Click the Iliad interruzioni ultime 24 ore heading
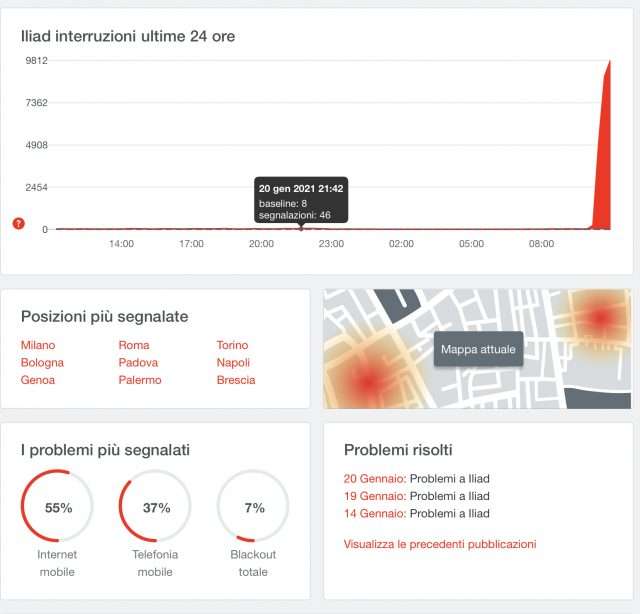The image size is (640, 614). 128,36
